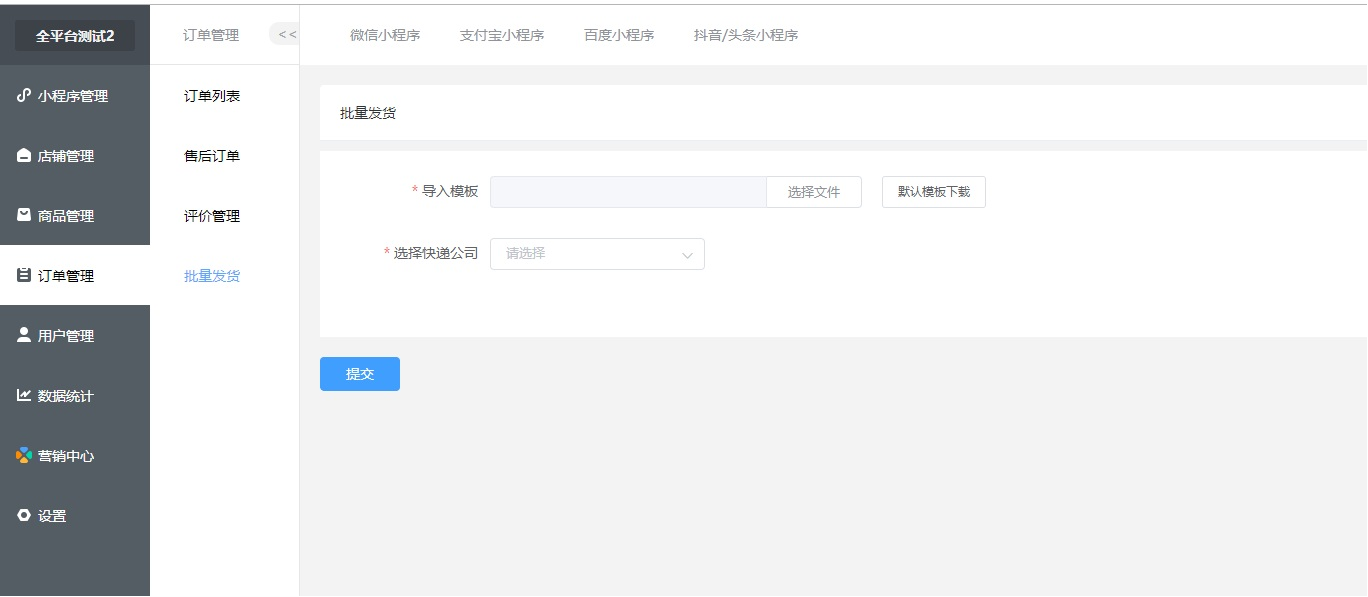This screenshot has width=1368, height=597.
Task: Click the 全平台测试2 platform button
Action: coord(75,35)
